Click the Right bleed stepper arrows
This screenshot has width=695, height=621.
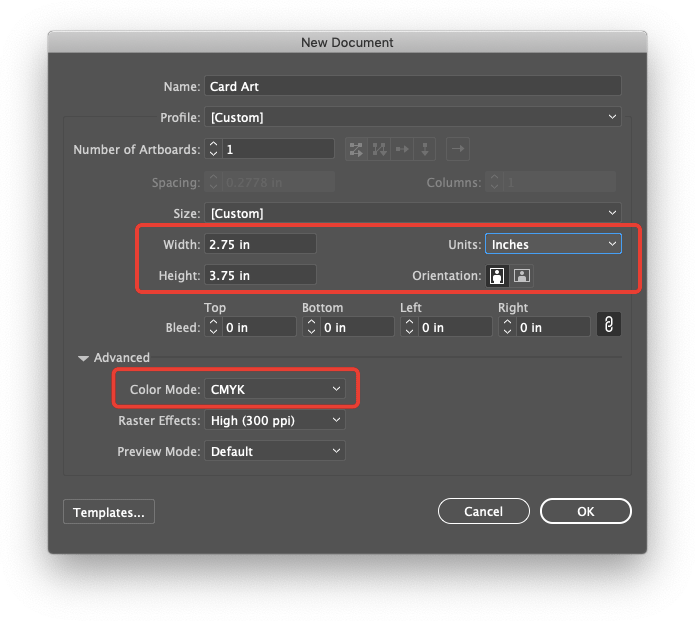tap(507, 327)
